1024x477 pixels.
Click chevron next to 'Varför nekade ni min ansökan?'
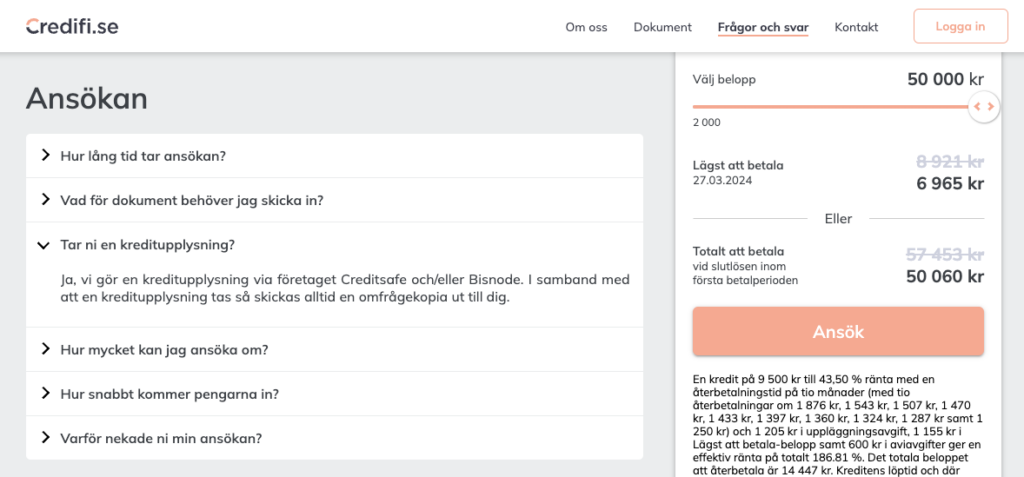point(44,437)
